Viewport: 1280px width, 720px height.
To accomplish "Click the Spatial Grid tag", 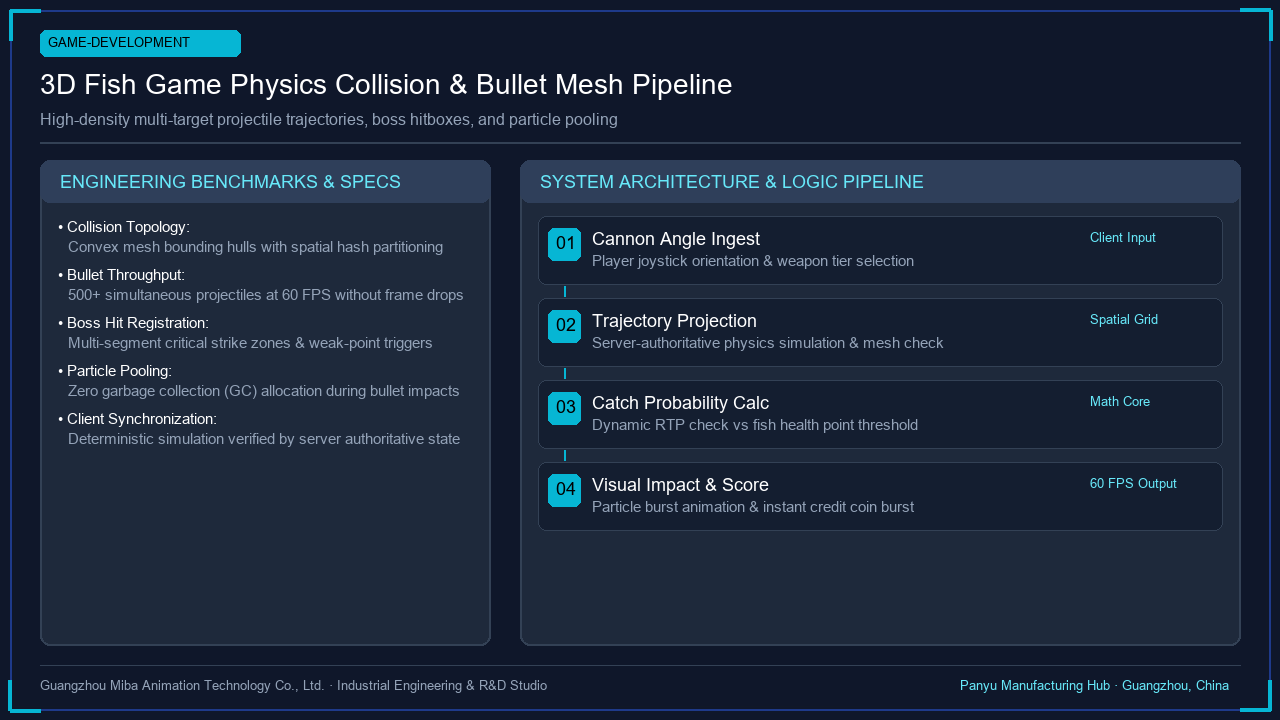I will pyautogui.click(x=1124, y=320).
